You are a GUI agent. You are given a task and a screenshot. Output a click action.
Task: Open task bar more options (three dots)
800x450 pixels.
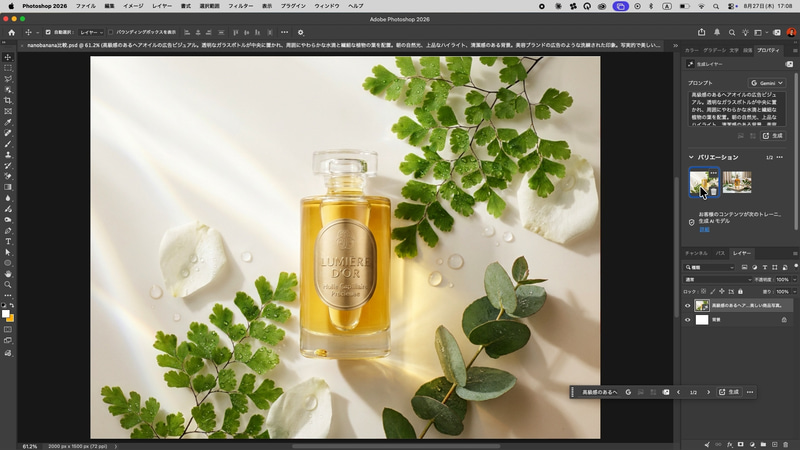pyautogui.click(x=749, y=392)
